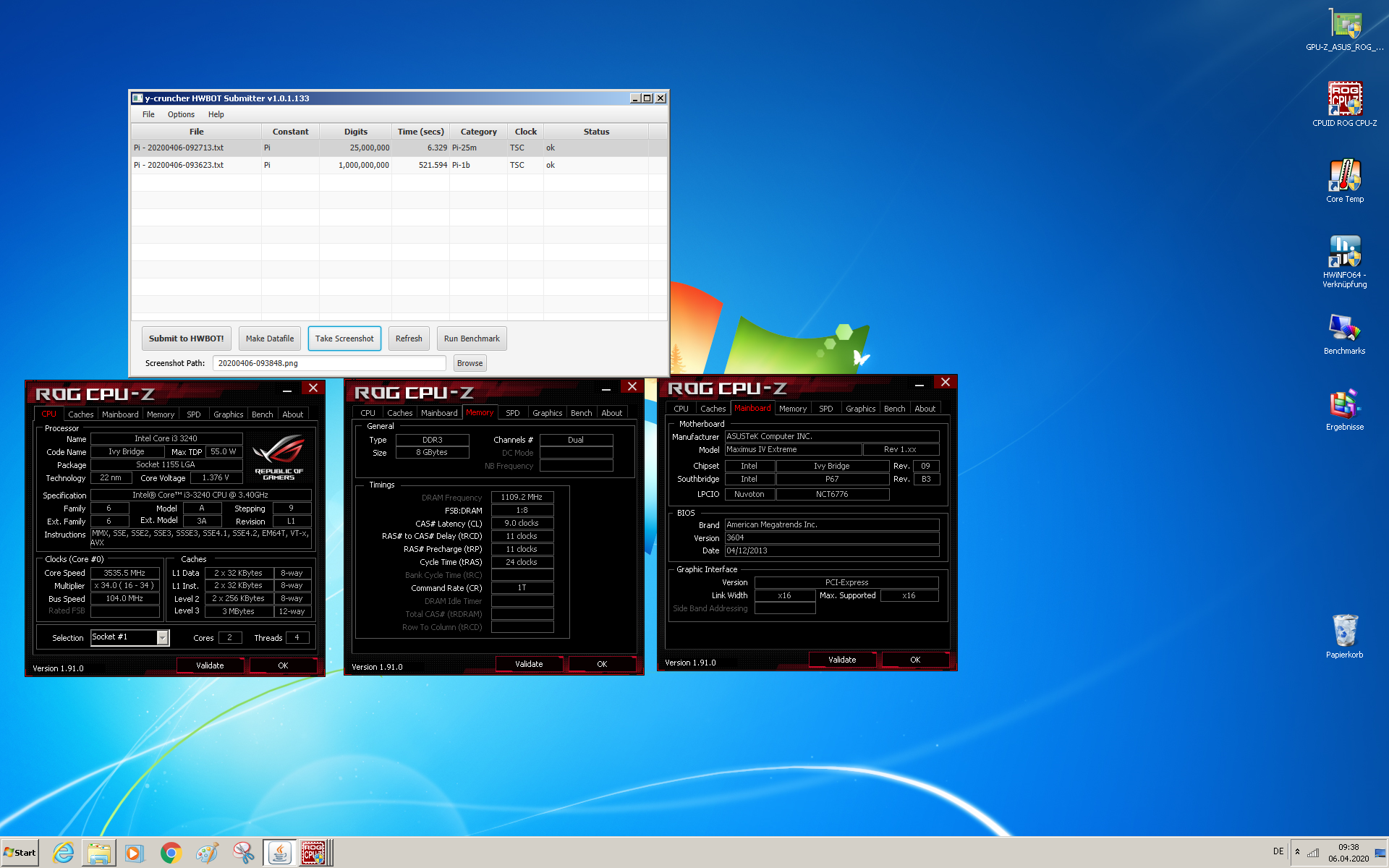Select the Pi - 20200406-092713.txt row

[x=399, y=148]
